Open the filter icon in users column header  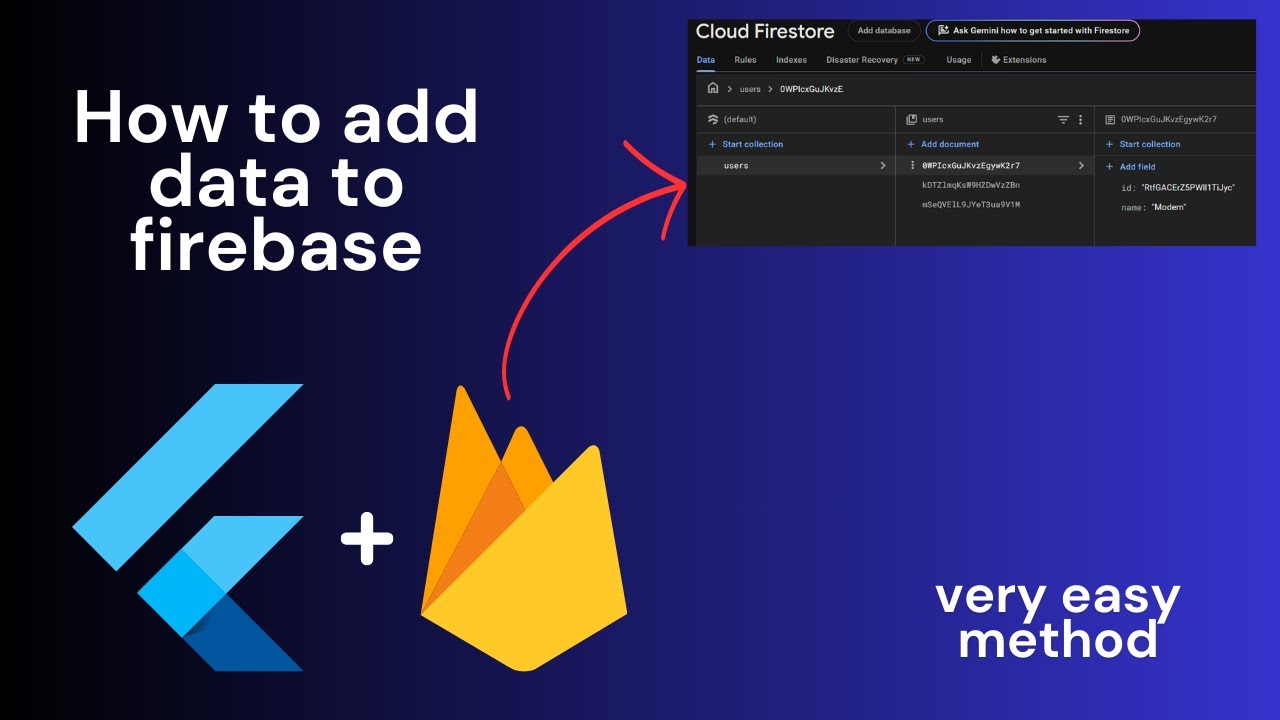(x=1063, y=120)
